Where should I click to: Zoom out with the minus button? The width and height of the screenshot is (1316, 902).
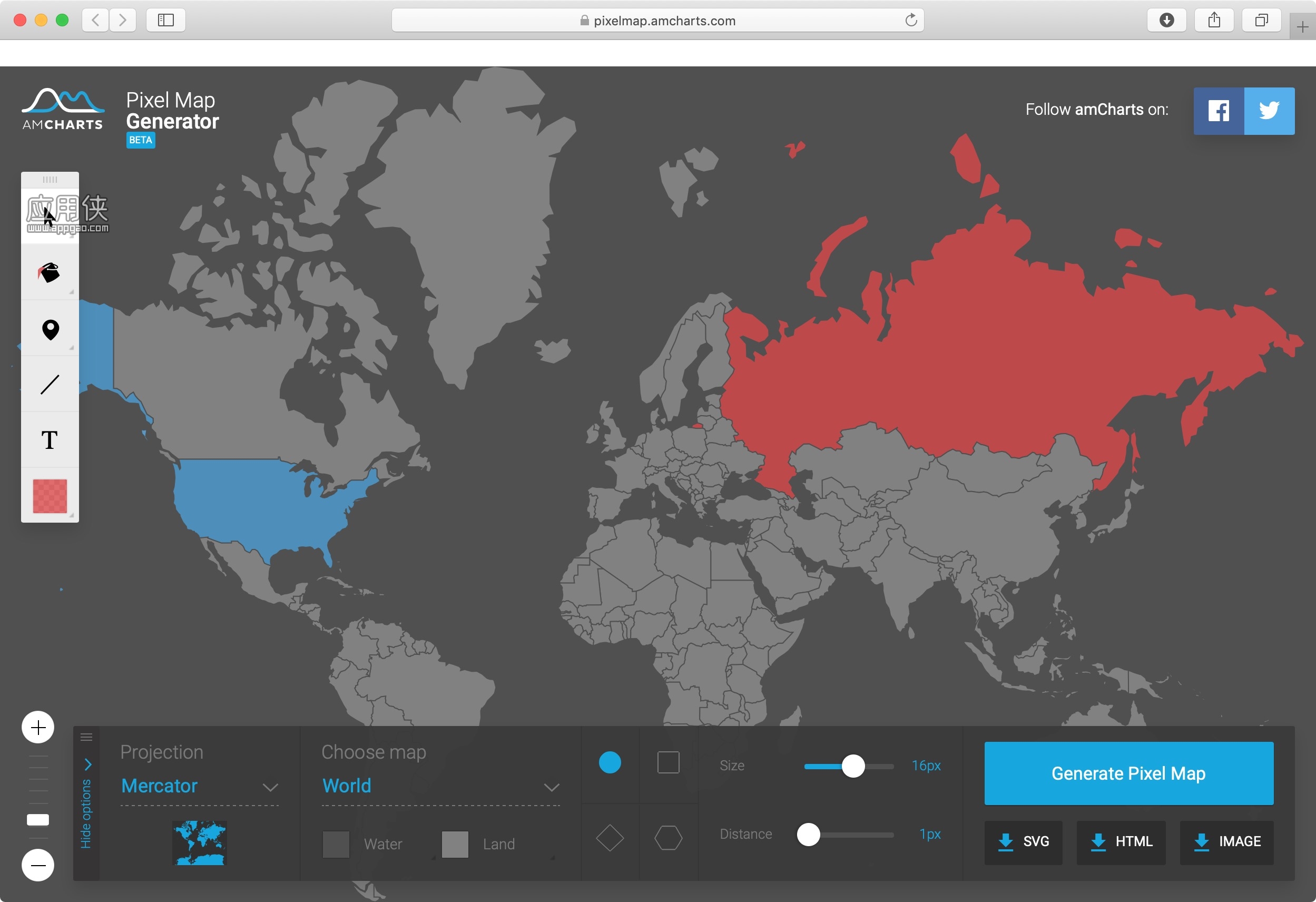tap(38, 865)
